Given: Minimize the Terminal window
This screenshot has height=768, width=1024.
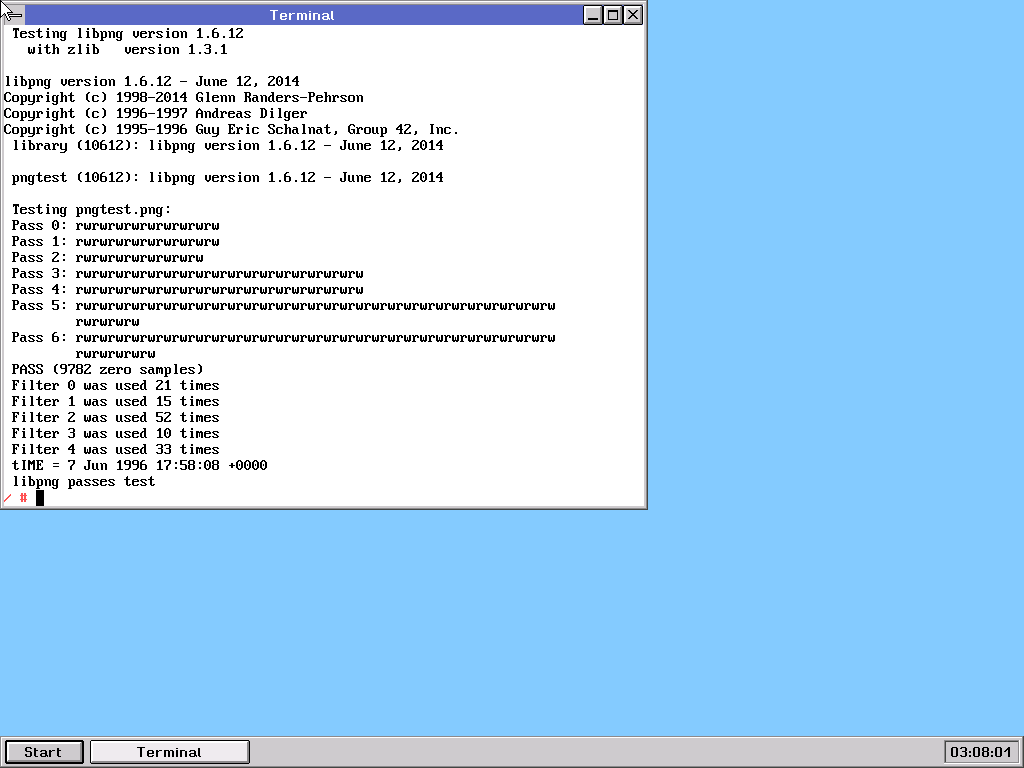Looking at the screenshot, I should pyautogui.click(x=594, y=15).
